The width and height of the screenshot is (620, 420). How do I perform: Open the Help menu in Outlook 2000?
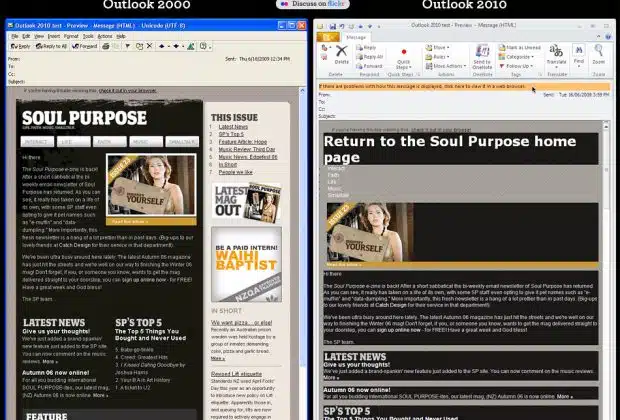tap(121, 36)
